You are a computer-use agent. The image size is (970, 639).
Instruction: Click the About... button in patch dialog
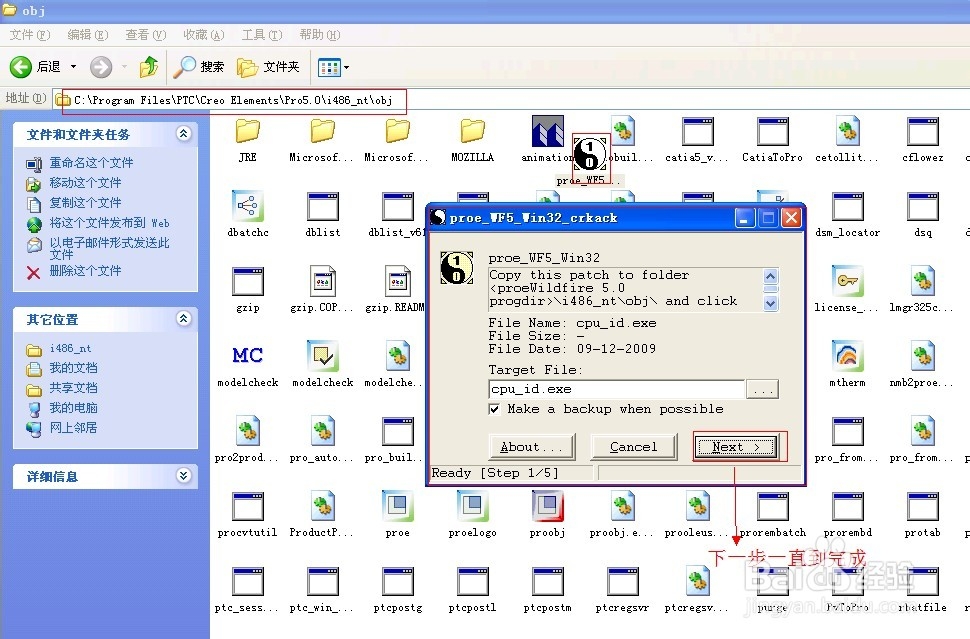[x=531, y=447]
